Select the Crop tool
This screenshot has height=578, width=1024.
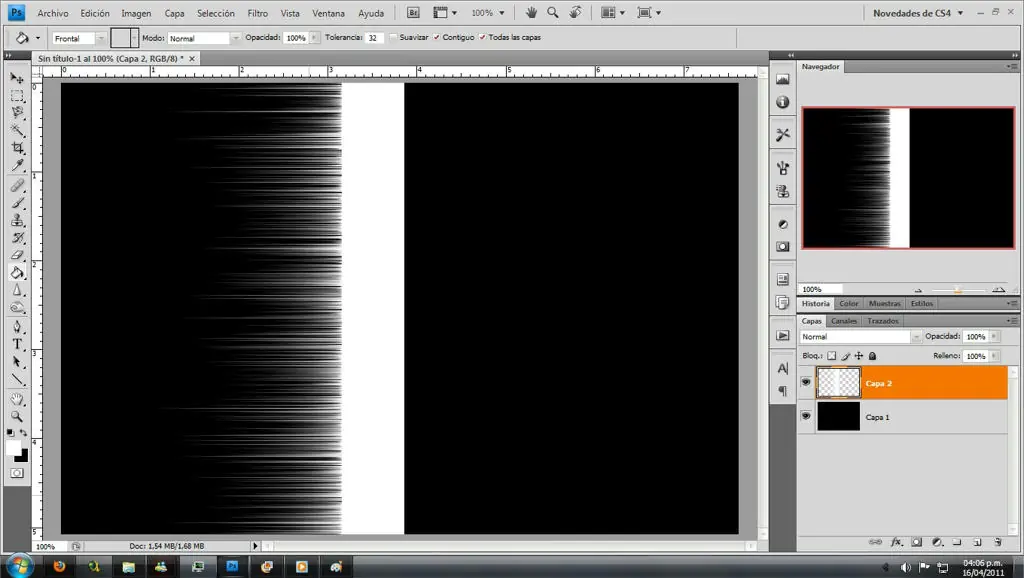(17, 148)
